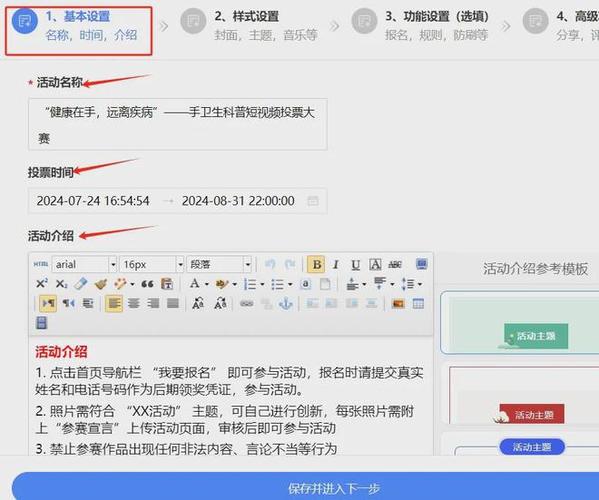Open the line height arrow
The height and width of the screenshot is (500, 599).
[420, 284]
